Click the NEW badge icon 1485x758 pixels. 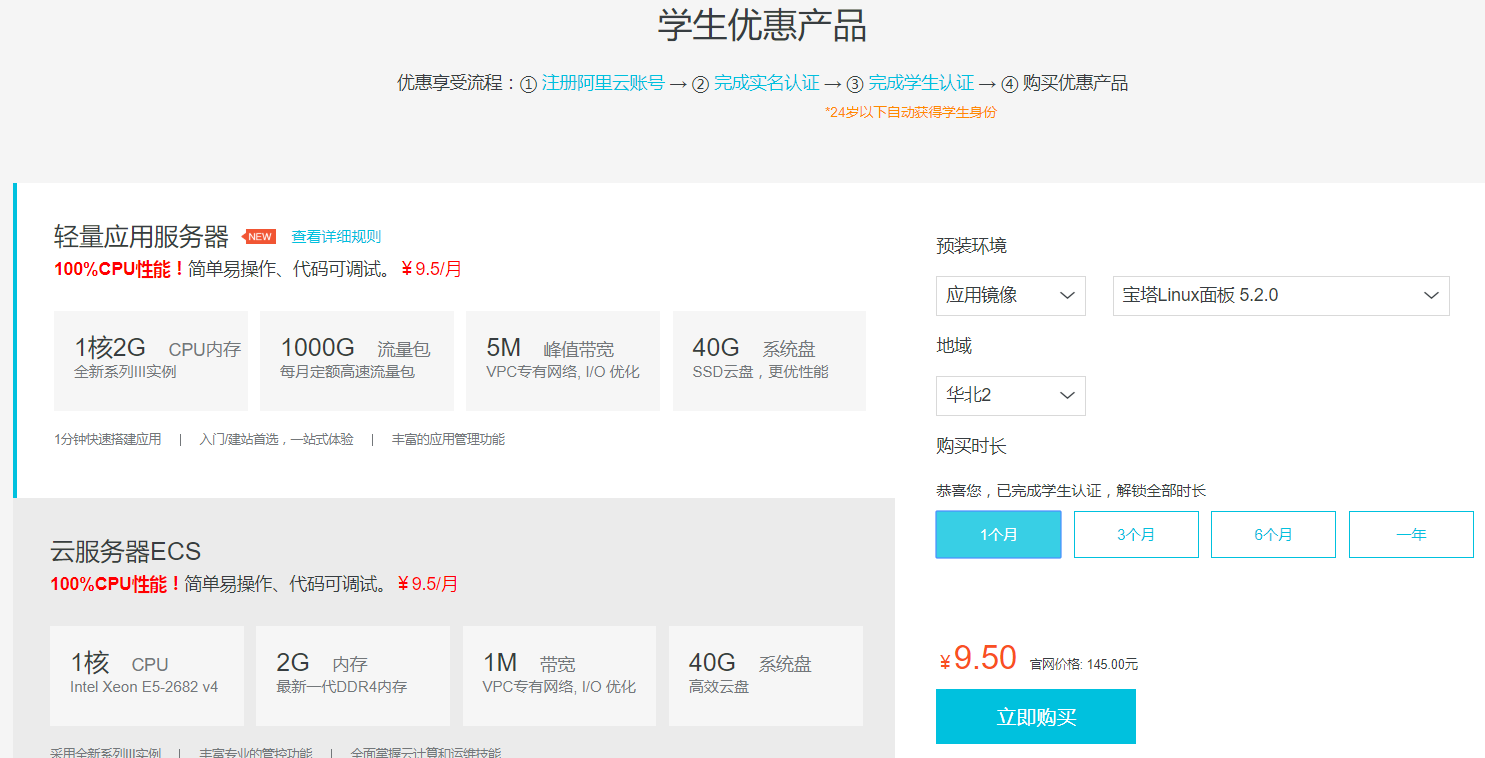[259, 237]
